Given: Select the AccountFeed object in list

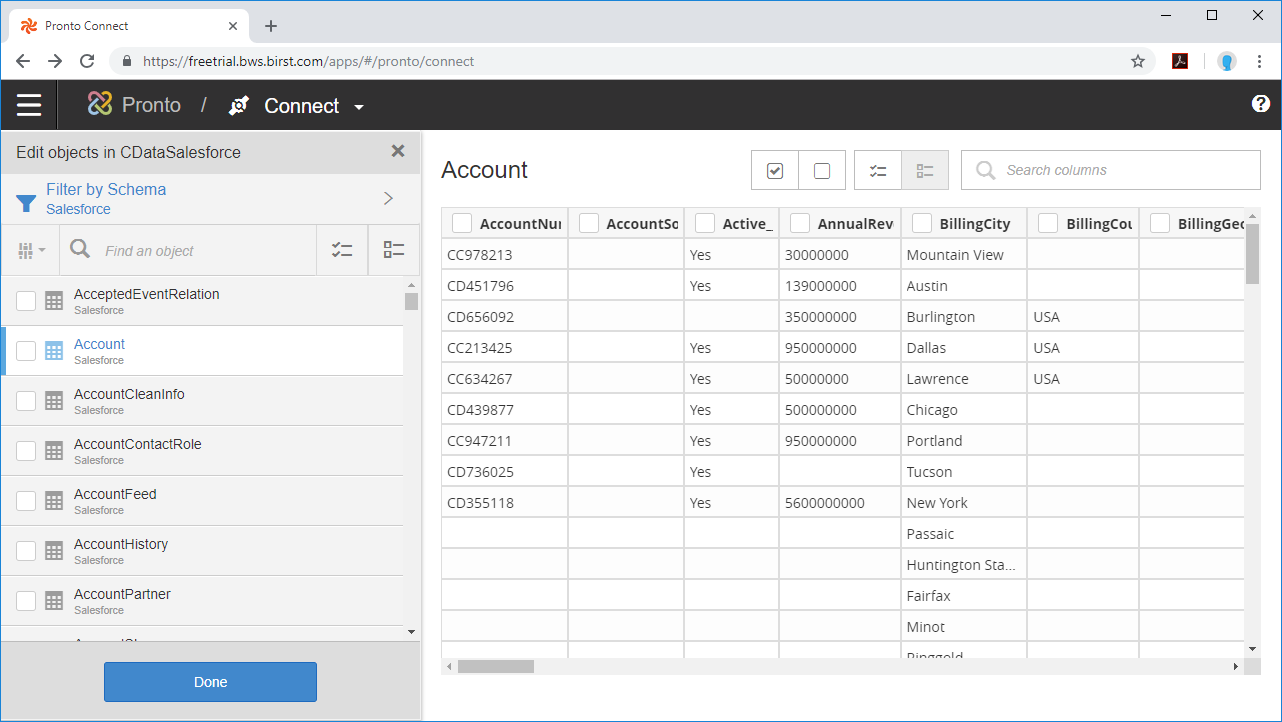Looking at the screenshot, I should (115, 494).
